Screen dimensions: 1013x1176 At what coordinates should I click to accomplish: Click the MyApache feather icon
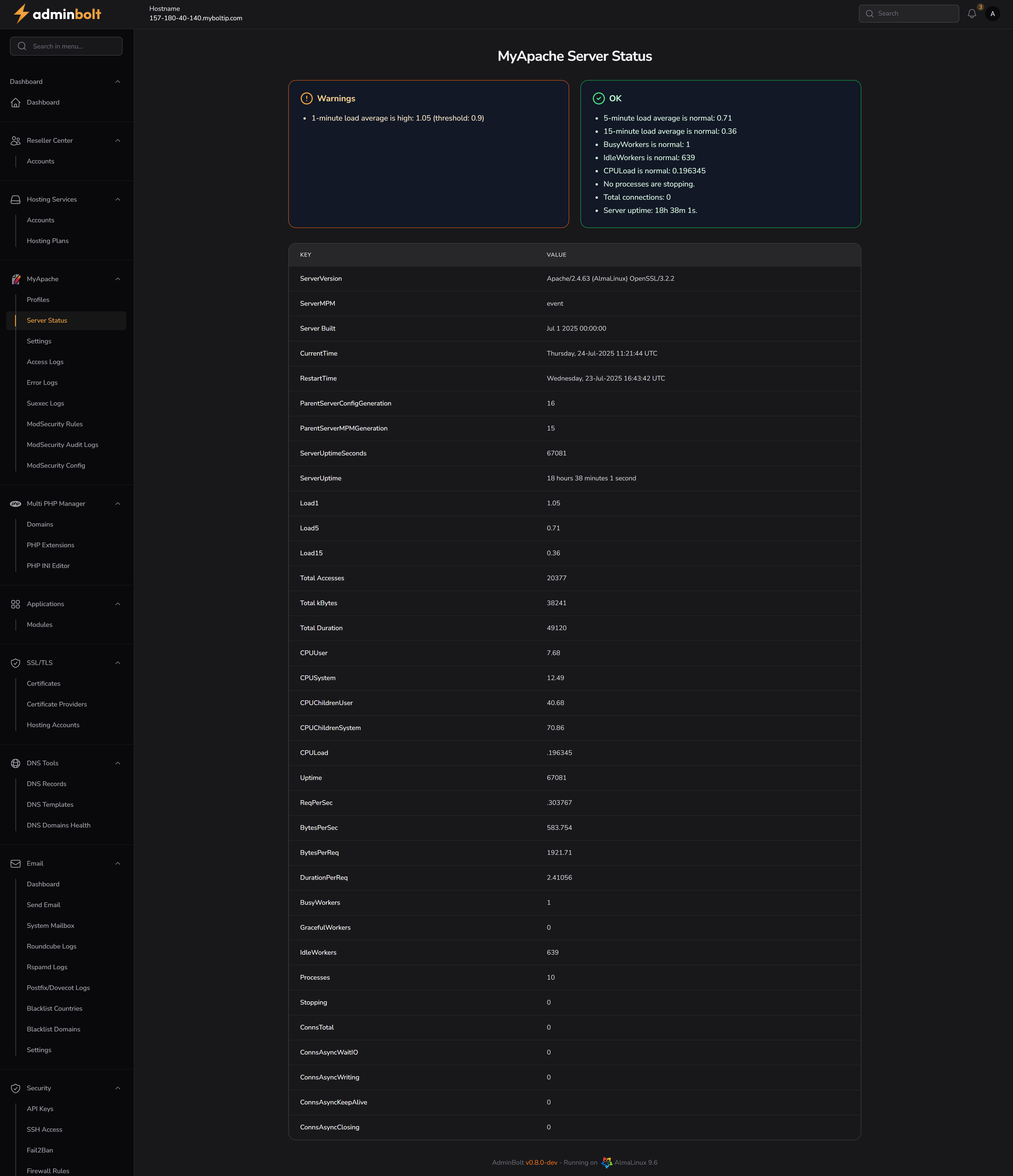pos(15,279)
